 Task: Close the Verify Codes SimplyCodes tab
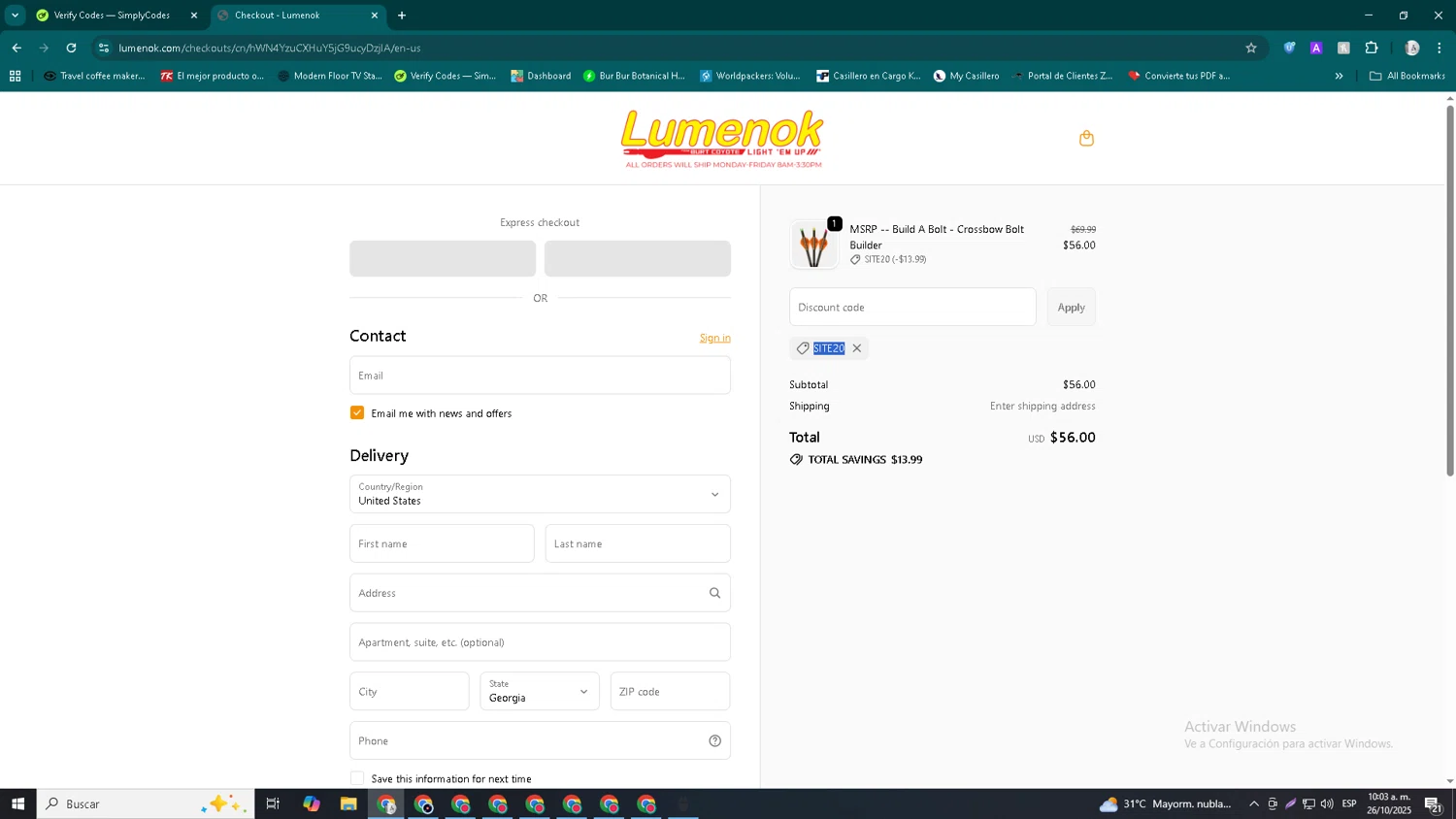click(x=193, y=16)
